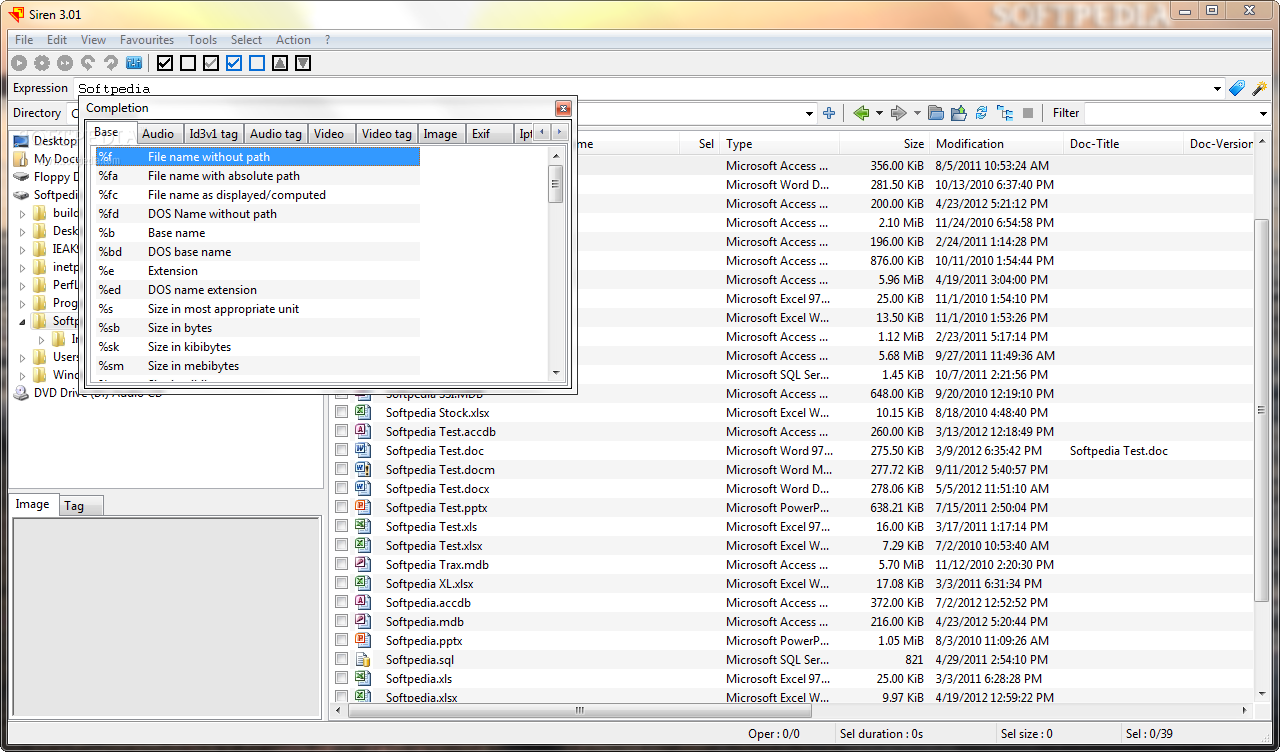This screenshot has width=1280, height=752.
Task: Expand the Users folder in tree
Action: [23, 357]
